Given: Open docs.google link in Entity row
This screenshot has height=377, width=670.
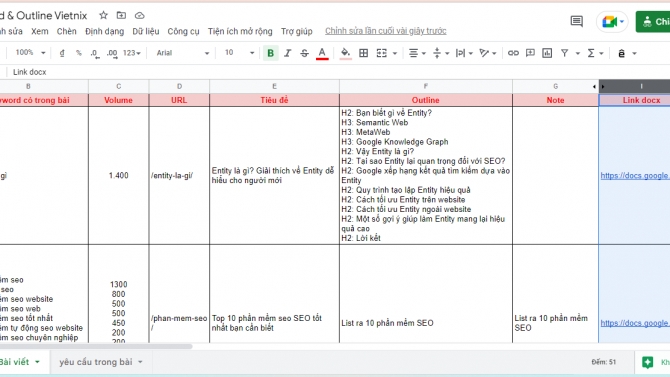Looking at the screenshot, I should coord(634,176).
